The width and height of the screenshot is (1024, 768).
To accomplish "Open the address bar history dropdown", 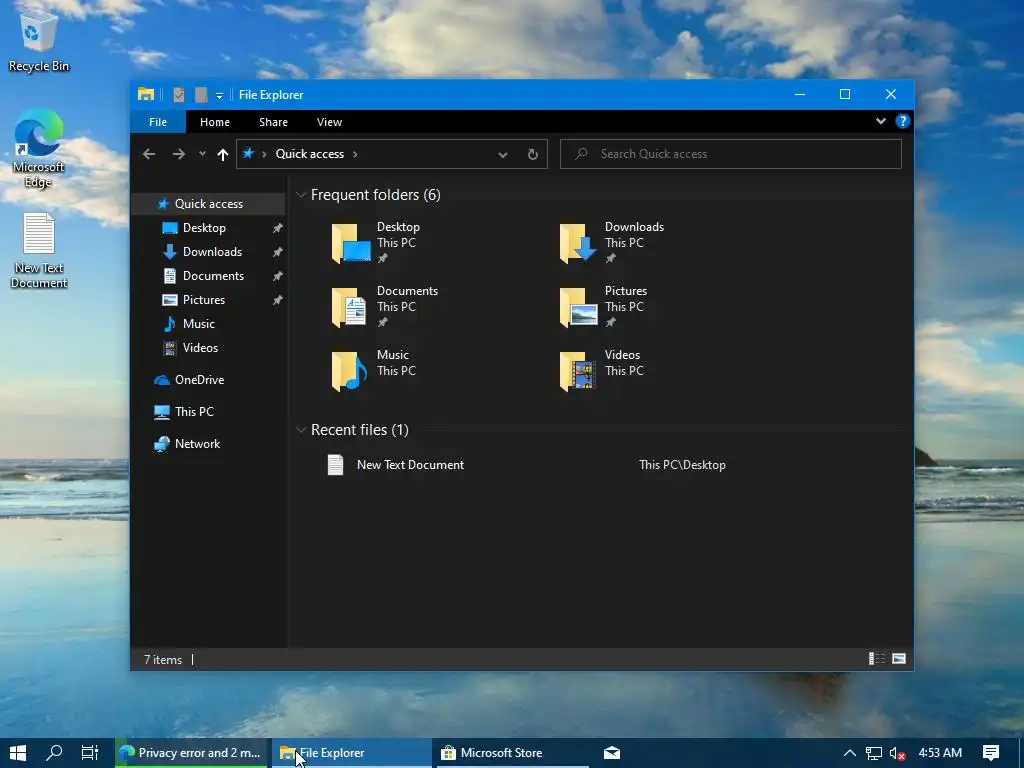I will pos(503,155).
